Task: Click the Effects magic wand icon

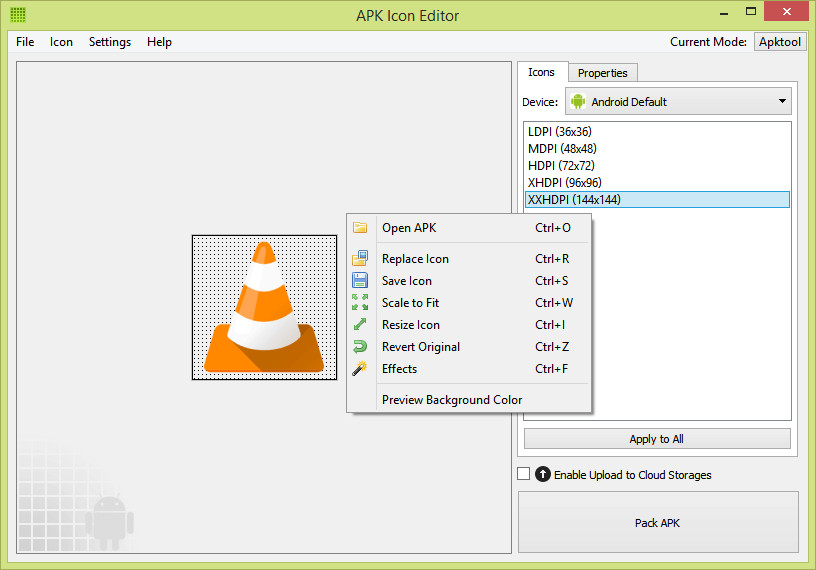Action: pos(360,369)
